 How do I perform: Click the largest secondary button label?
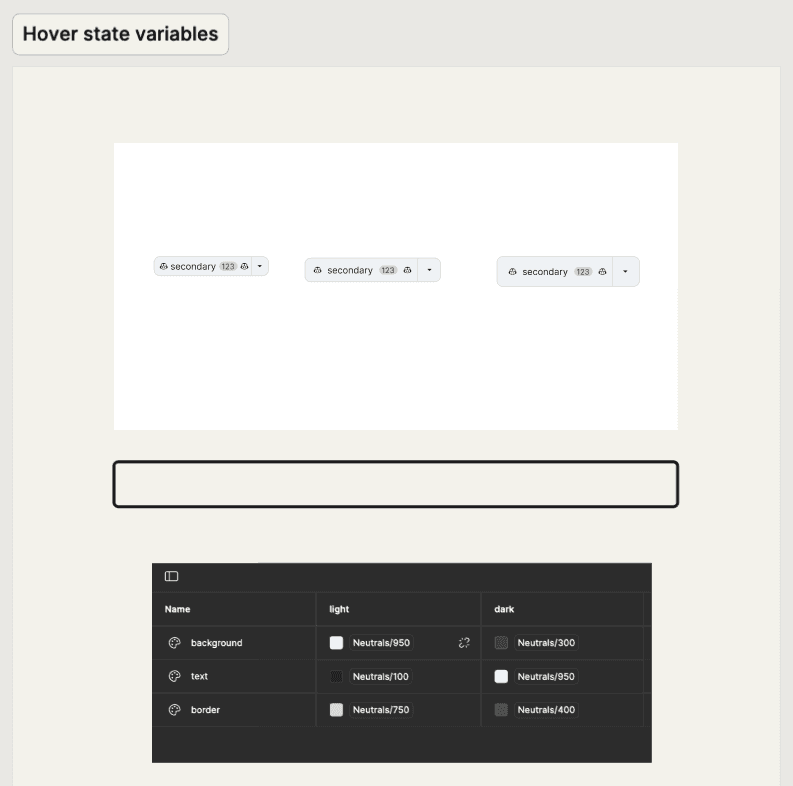545,272
